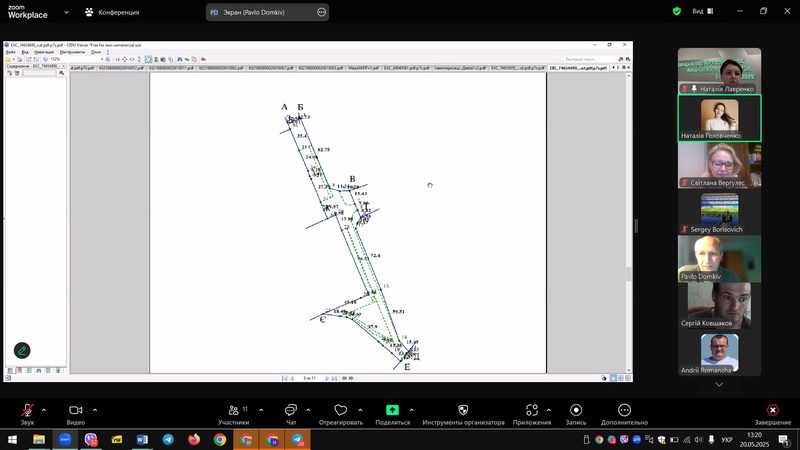Open the Чат chat panel
This screenshot has height=450, width=800.
click(291, 414)
